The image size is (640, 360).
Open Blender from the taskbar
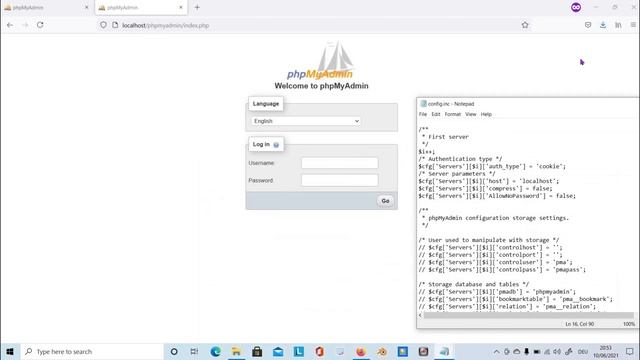click(382, 351)
